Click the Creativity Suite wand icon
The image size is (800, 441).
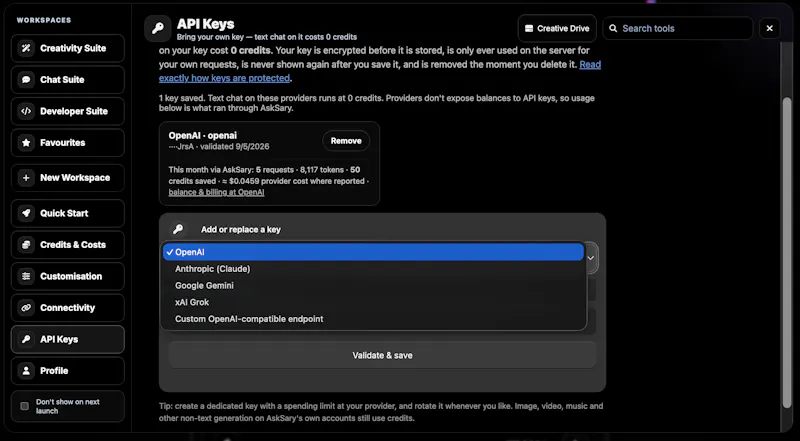[26, 48]
